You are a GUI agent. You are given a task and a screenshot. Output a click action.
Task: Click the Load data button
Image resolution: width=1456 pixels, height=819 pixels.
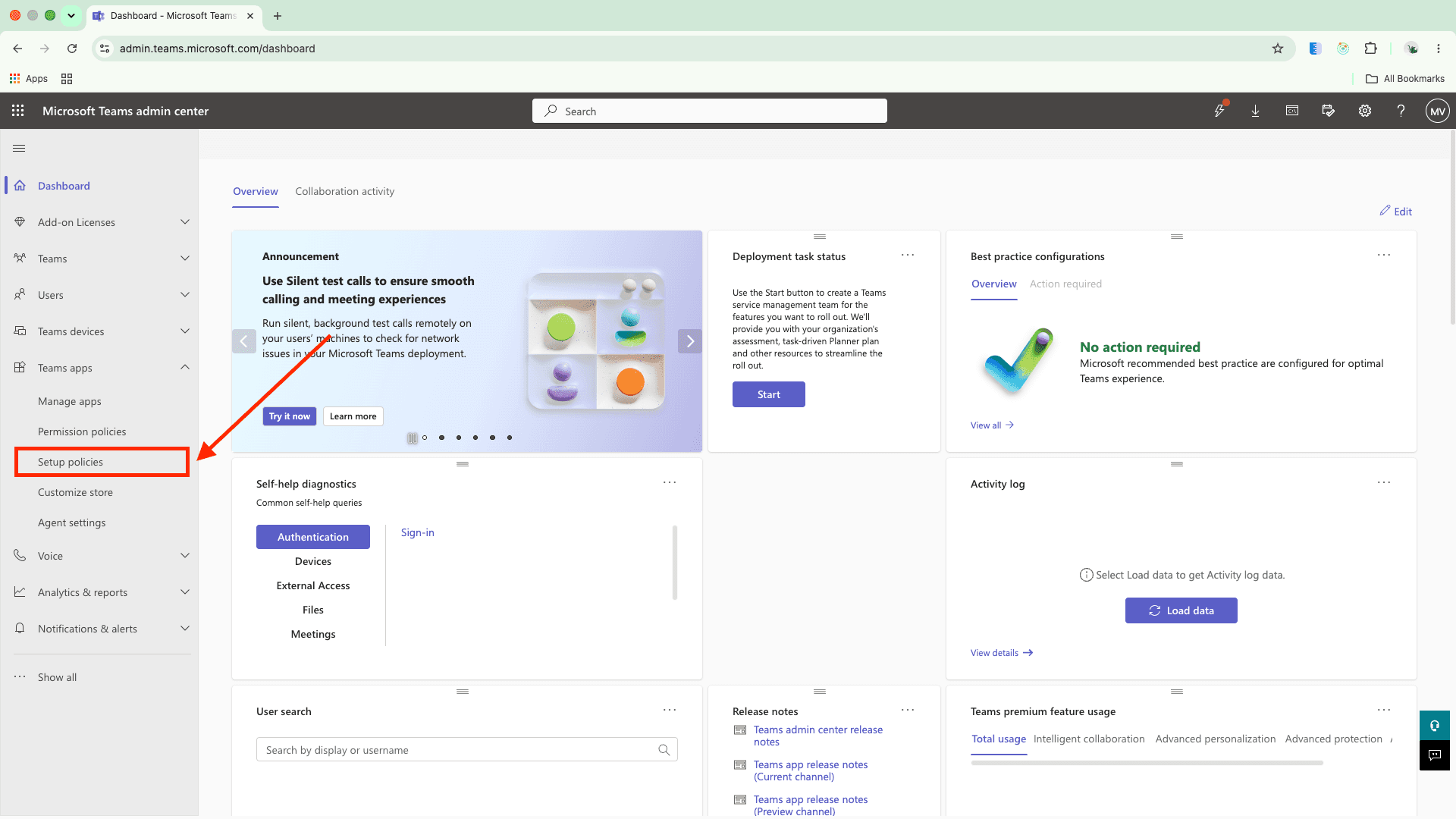[x=1181, y=610]
